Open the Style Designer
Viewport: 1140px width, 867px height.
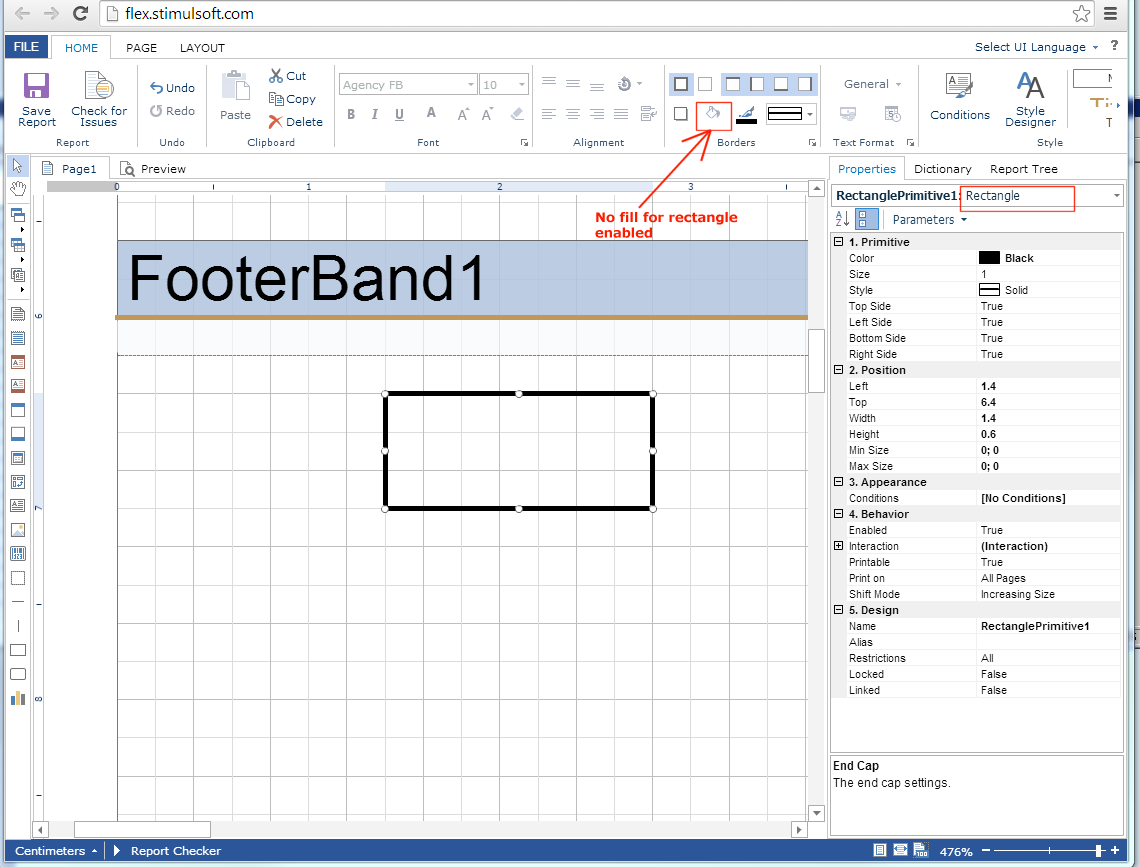tap(1030, 100)
